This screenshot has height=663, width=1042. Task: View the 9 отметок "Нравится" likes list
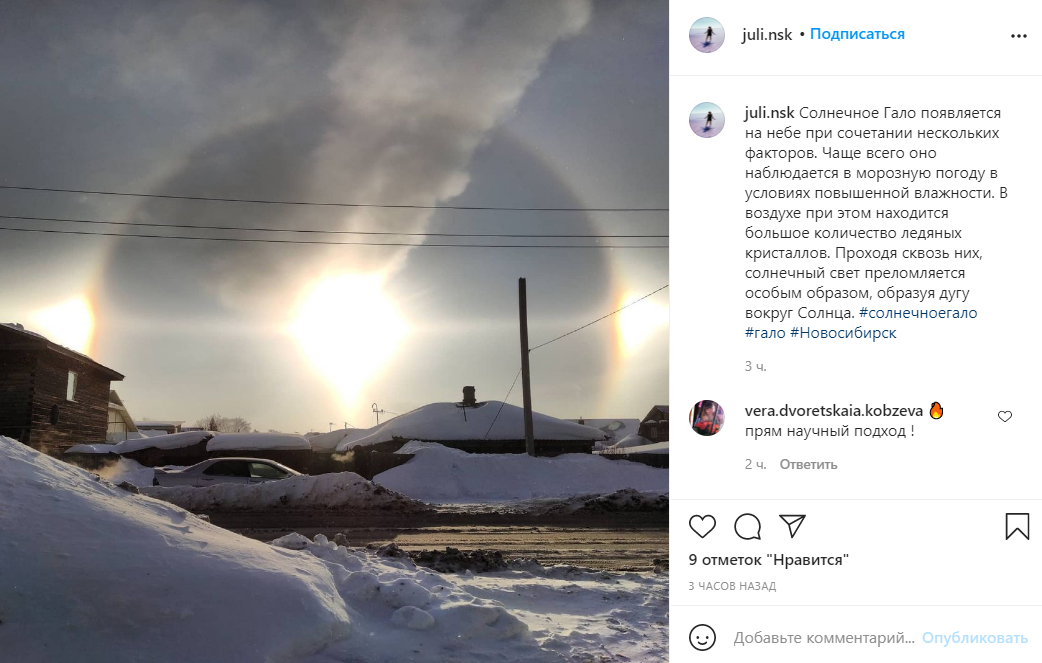pyautogui.click(x=769, y=560)
